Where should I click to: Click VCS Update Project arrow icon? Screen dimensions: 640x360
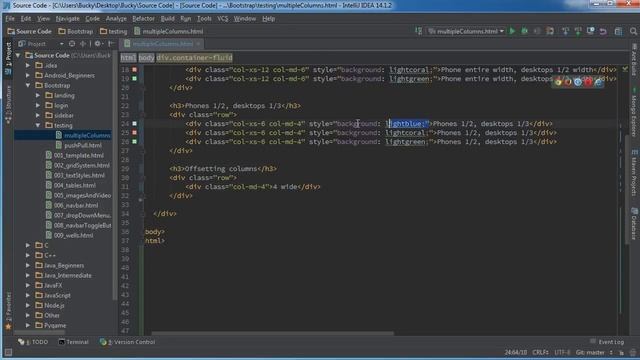pyautogui.click(x=565, y=31)
